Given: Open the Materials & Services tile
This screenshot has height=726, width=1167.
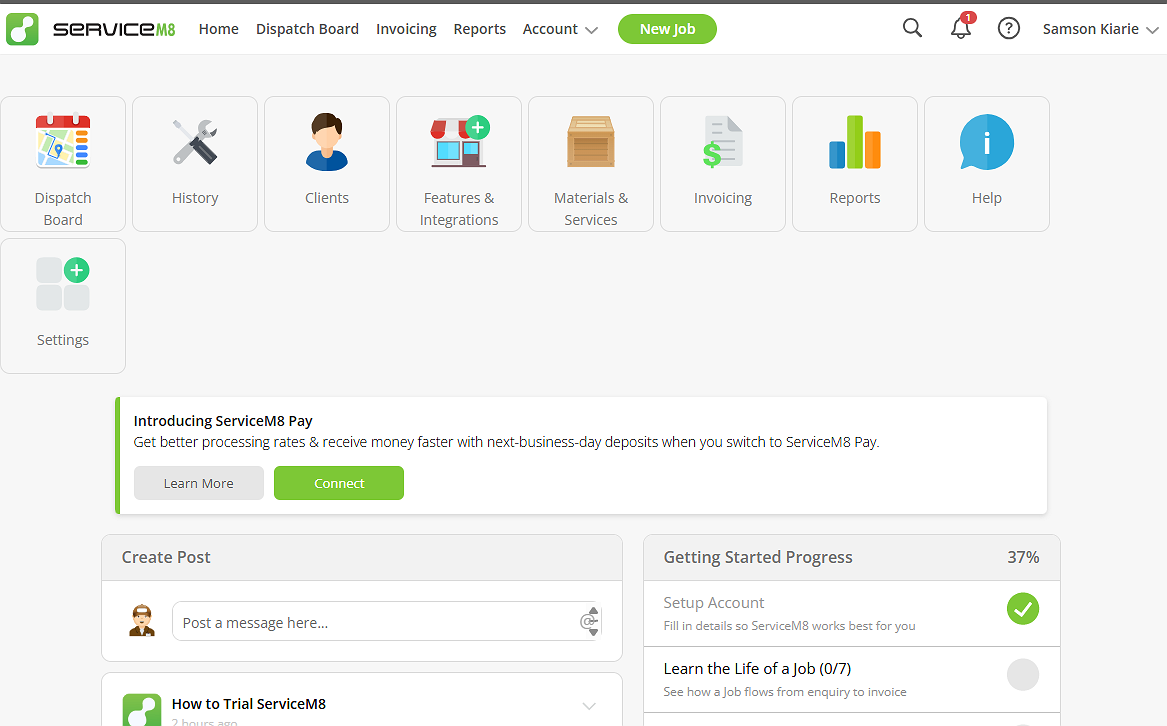Looking at the screenshot, I should coord(591,164).
